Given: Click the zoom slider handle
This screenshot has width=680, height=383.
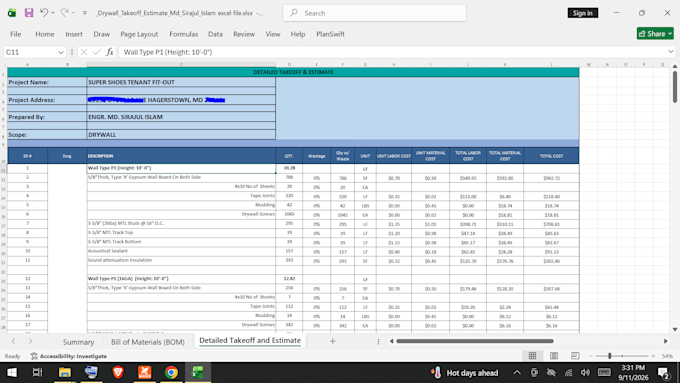Looking at the screenshot, I should pyautogui.click(x=609, y=356).
